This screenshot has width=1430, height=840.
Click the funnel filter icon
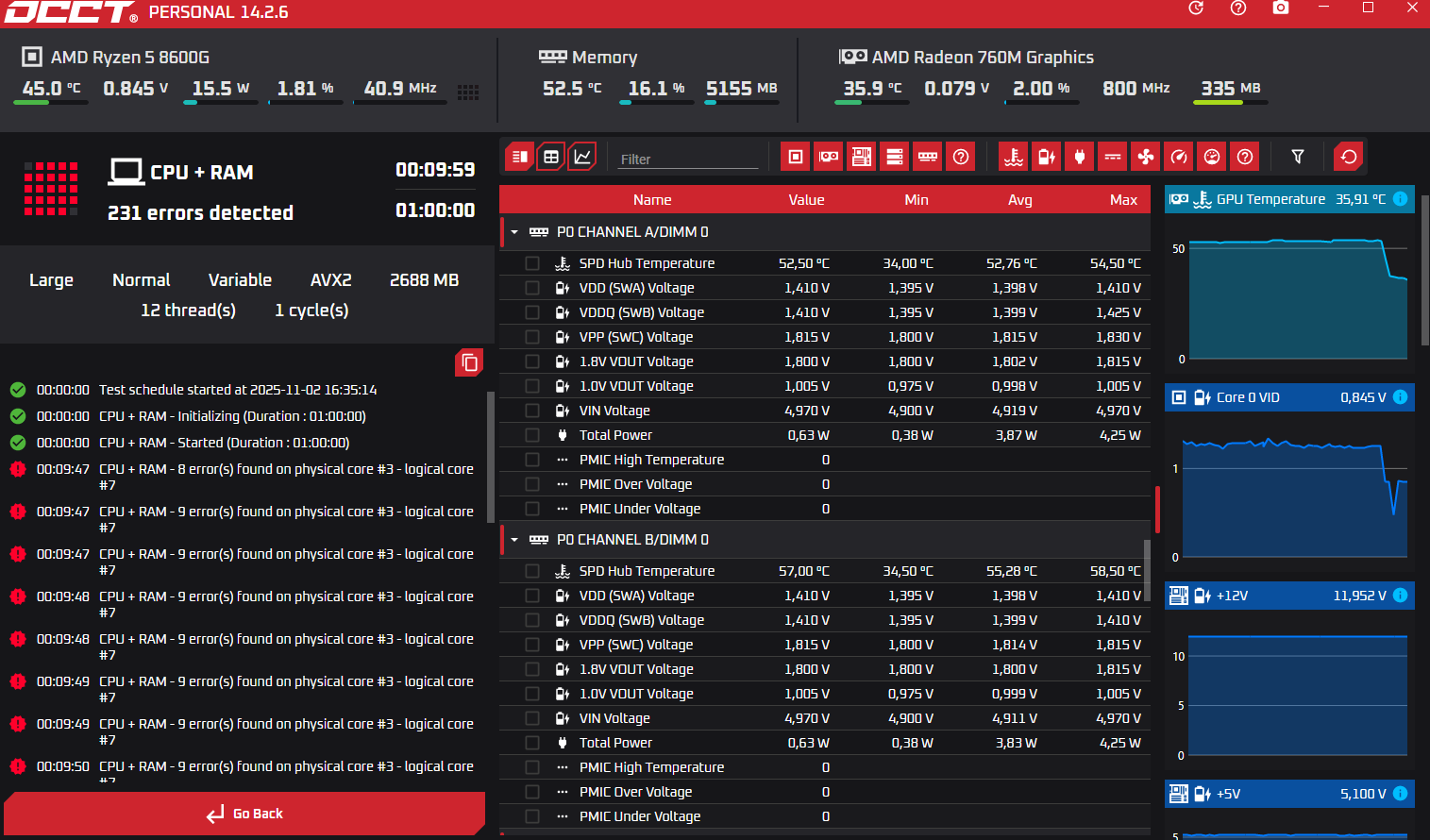coord(1298,157)
